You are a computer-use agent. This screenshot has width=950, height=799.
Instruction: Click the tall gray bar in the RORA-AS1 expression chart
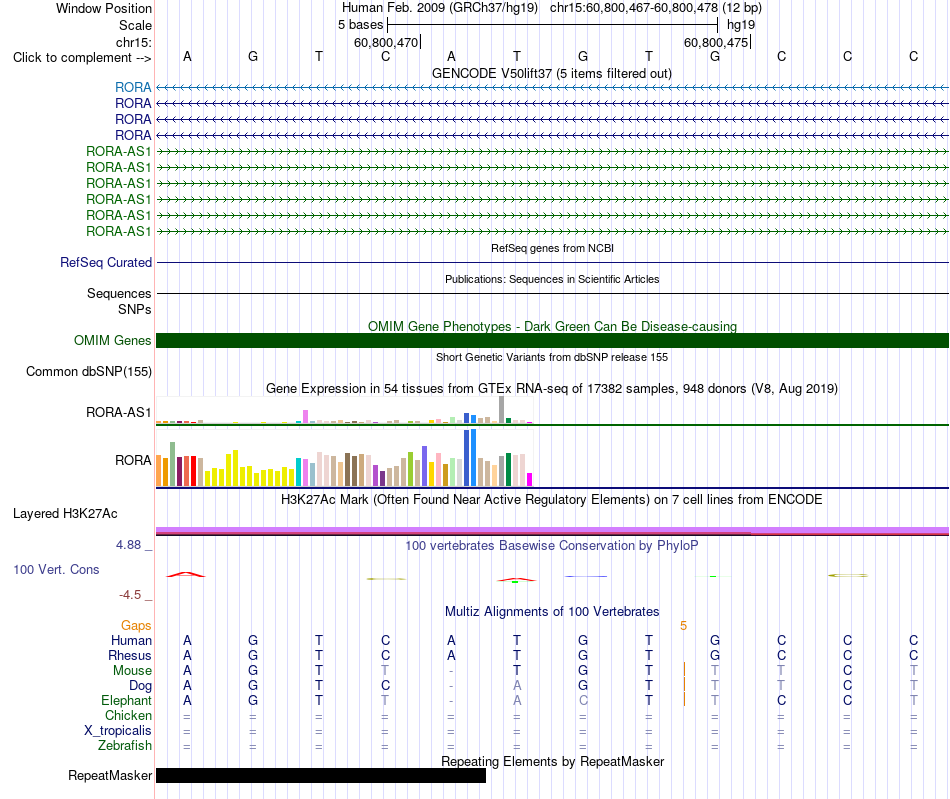pos(501,409)
